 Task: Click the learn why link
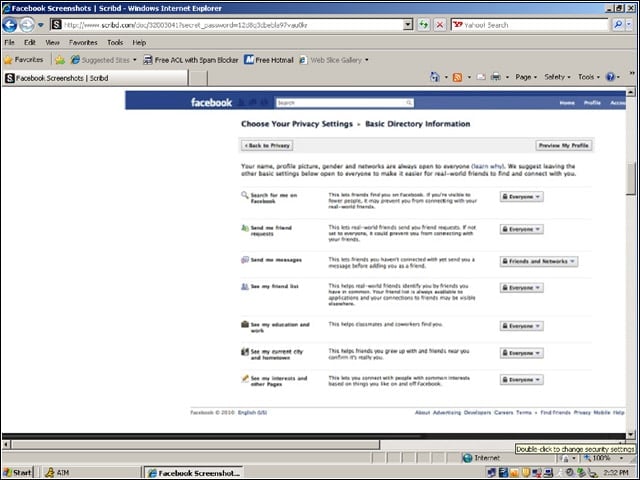[488, 166]
